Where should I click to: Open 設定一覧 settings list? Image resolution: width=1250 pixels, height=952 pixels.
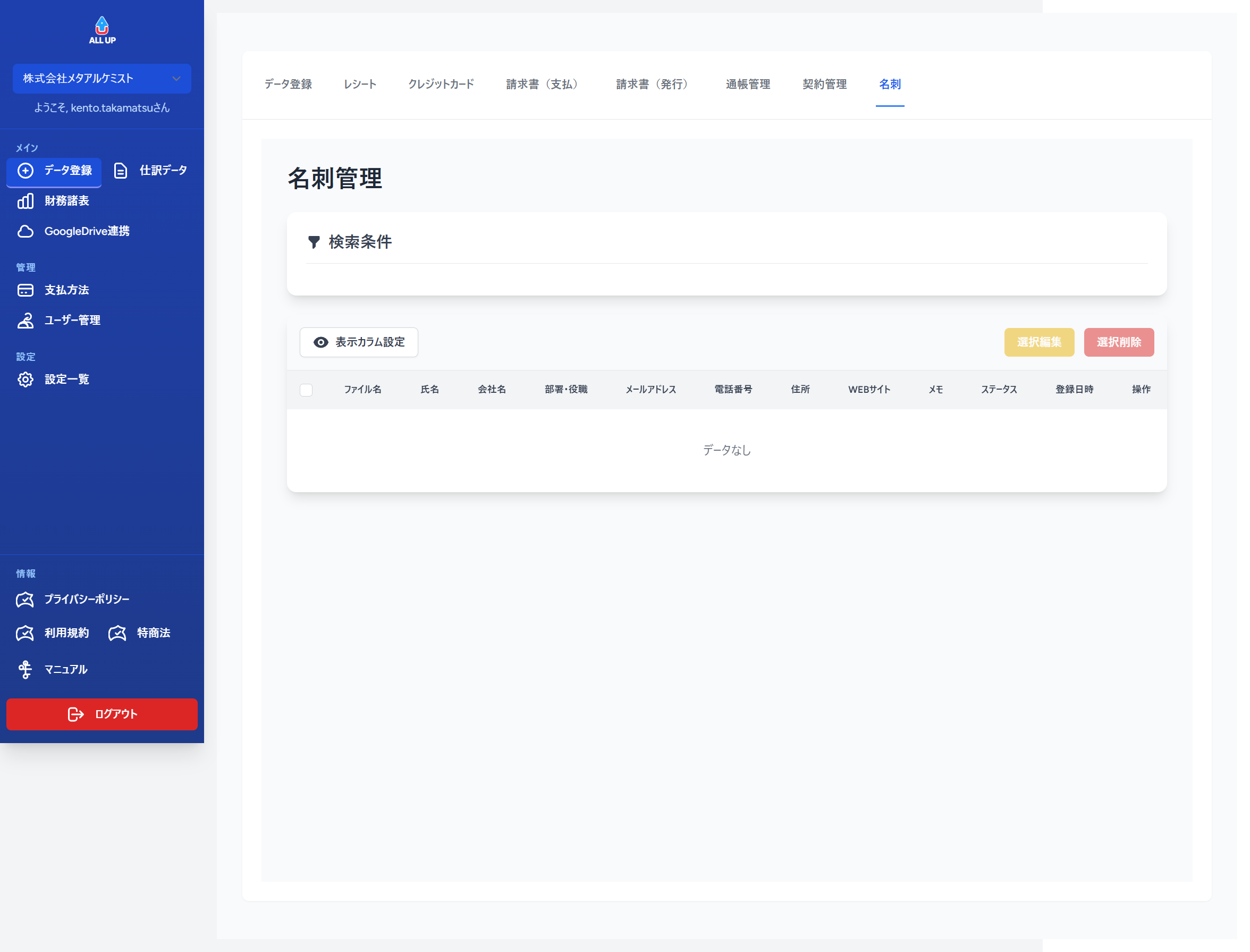tap(53, 379)
